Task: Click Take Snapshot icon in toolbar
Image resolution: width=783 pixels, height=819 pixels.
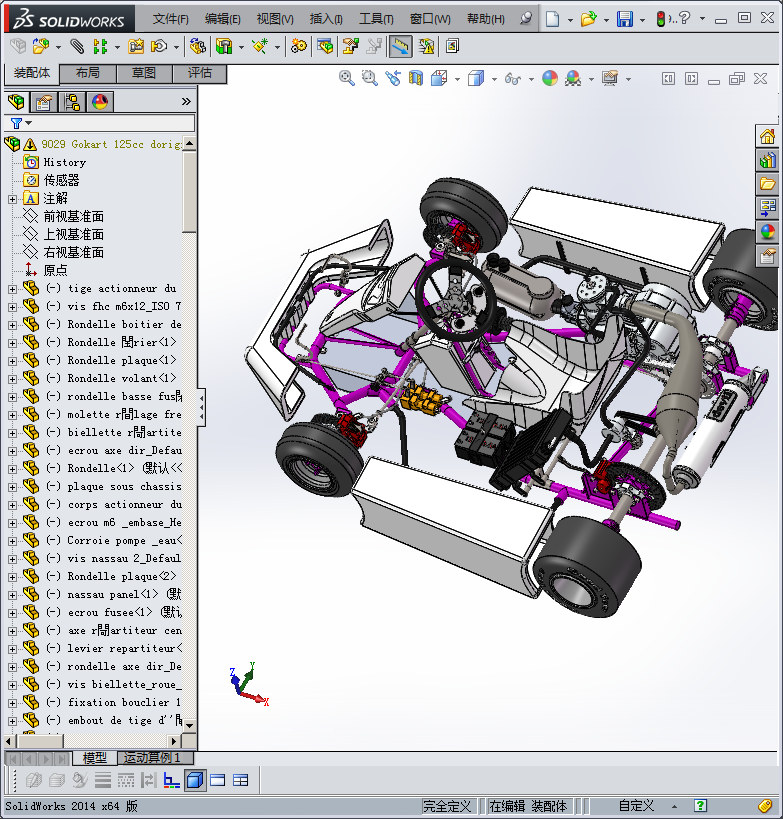Action: tap(452, 46)
